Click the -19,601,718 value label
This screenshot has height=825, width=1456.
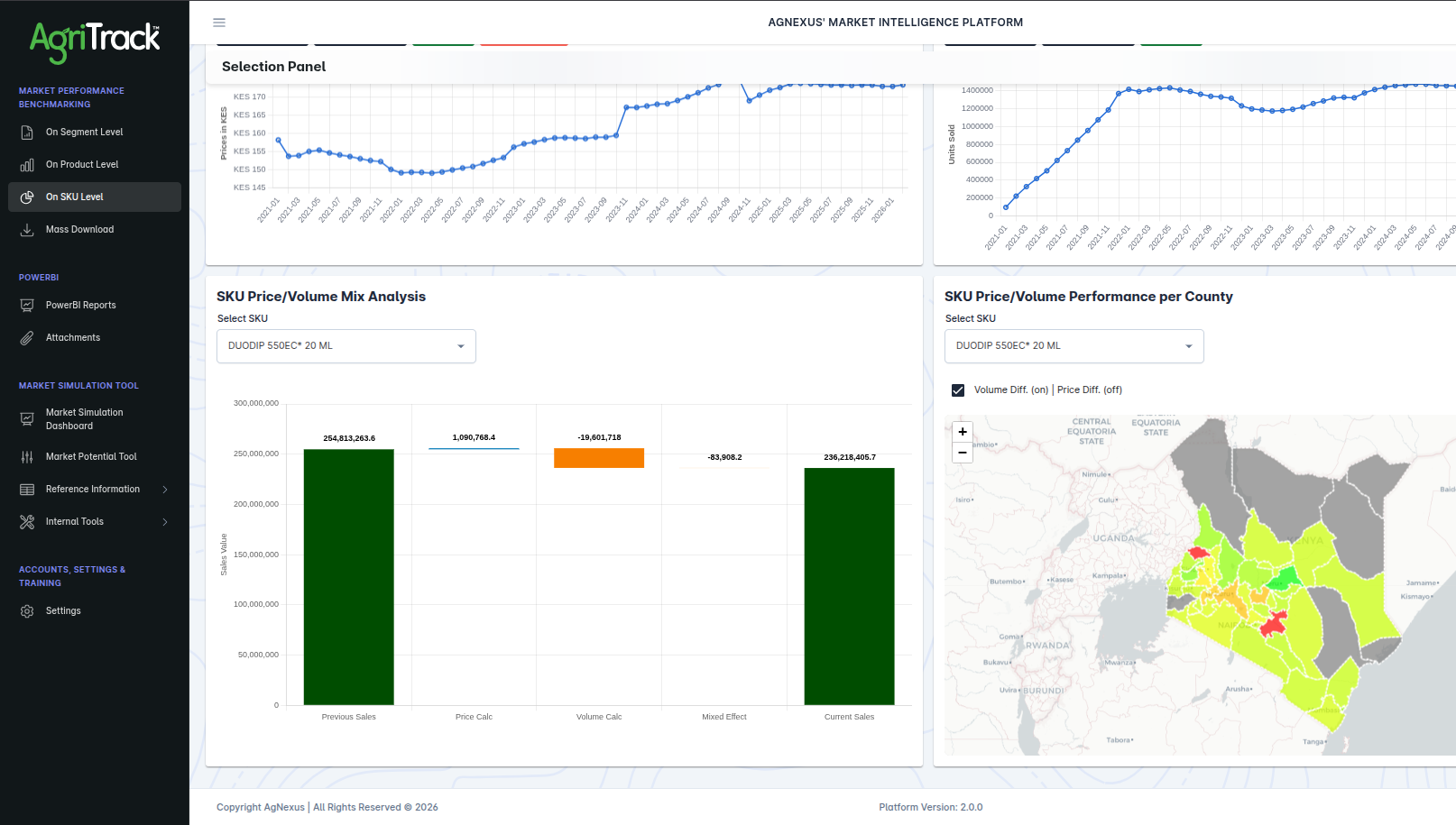tap(599, 437)
